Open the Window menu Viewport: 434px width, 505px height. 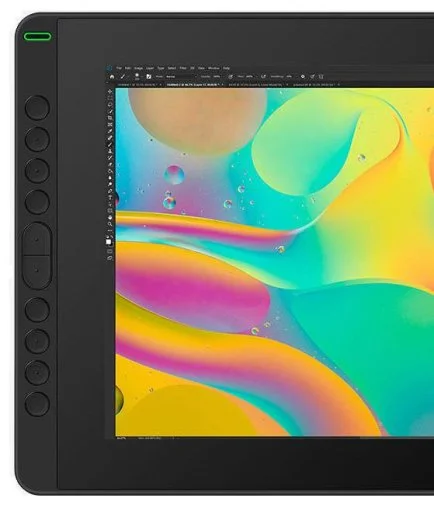click(214, 68)
